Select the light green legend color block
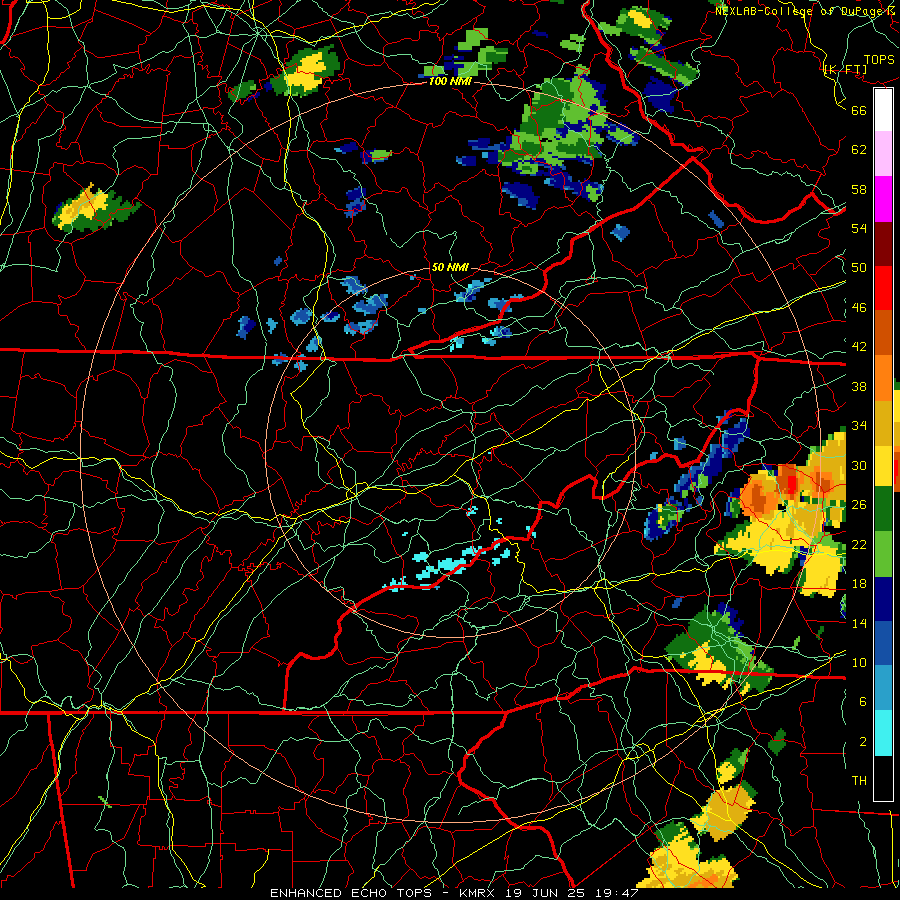Screen dimensions: 900x900 coord(883,554)
